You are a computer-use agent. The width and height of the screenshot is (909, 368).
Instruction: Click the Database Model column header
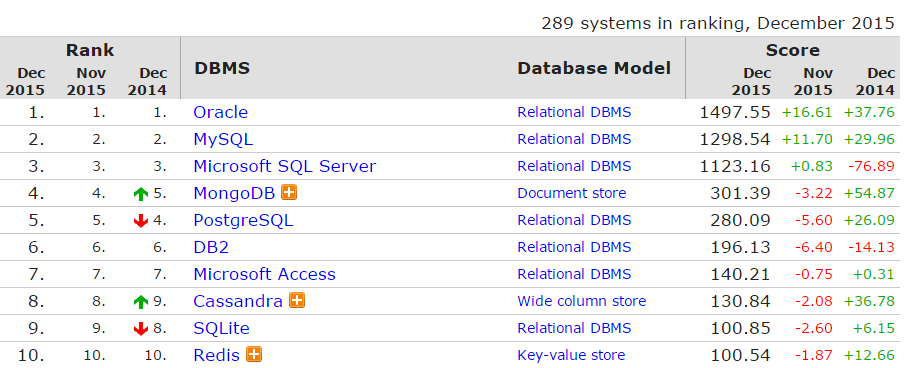tap(594, 68)
